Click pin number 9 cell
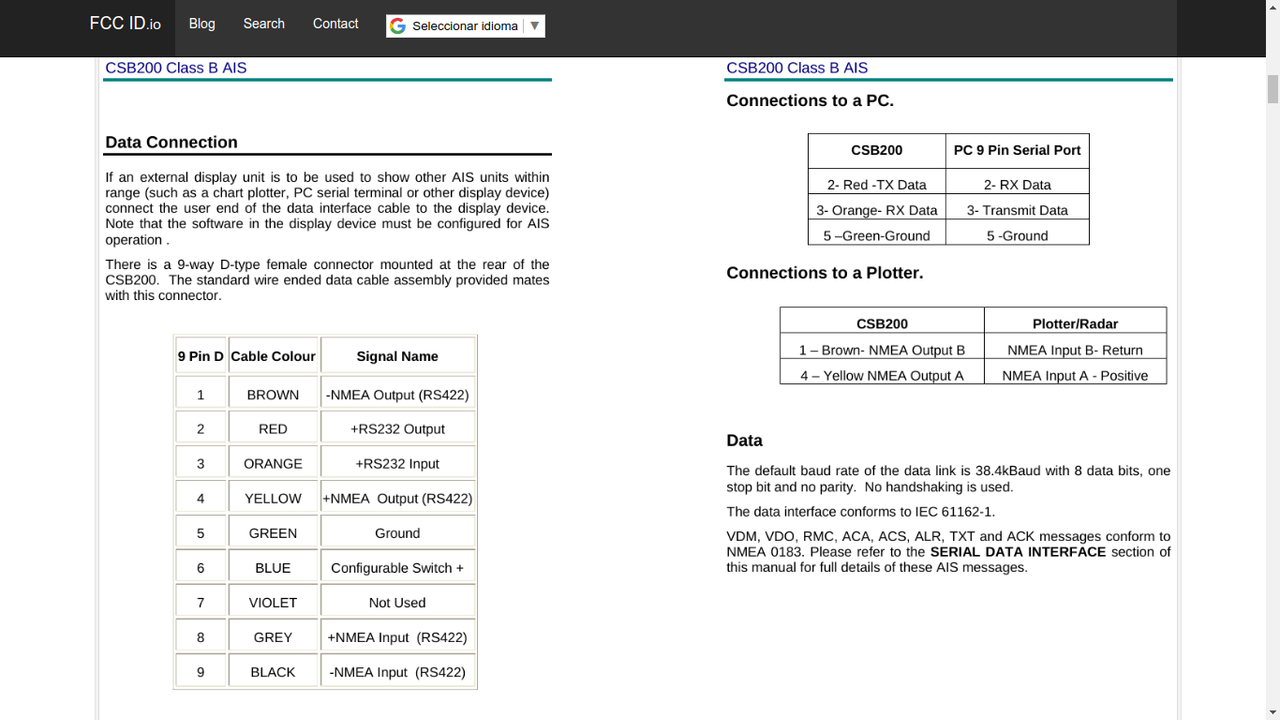The width and height of the screenshot is (1280, 720). click(201, 672)
